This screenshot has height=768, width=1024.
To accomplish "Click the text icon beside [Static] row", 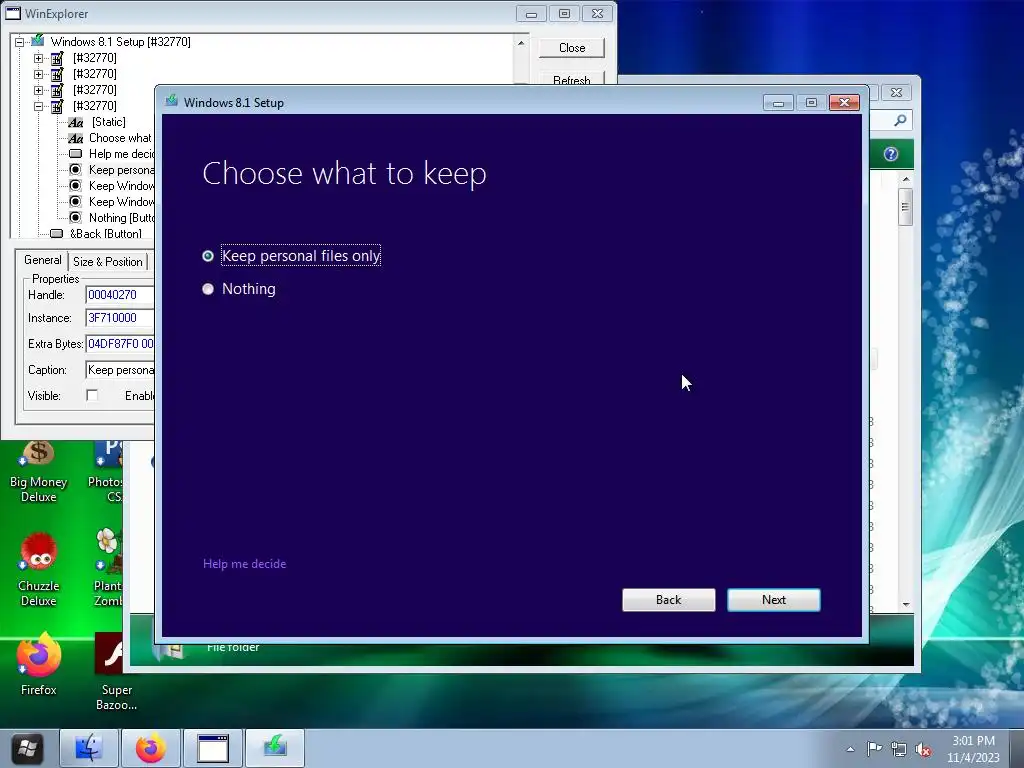I will [76, 122].
